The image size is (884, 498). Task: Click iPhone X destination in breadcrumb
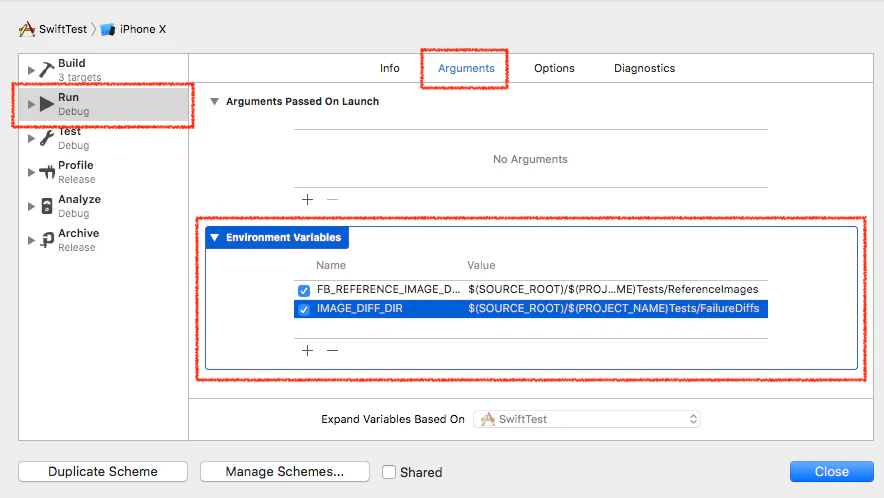coord(143,29)
